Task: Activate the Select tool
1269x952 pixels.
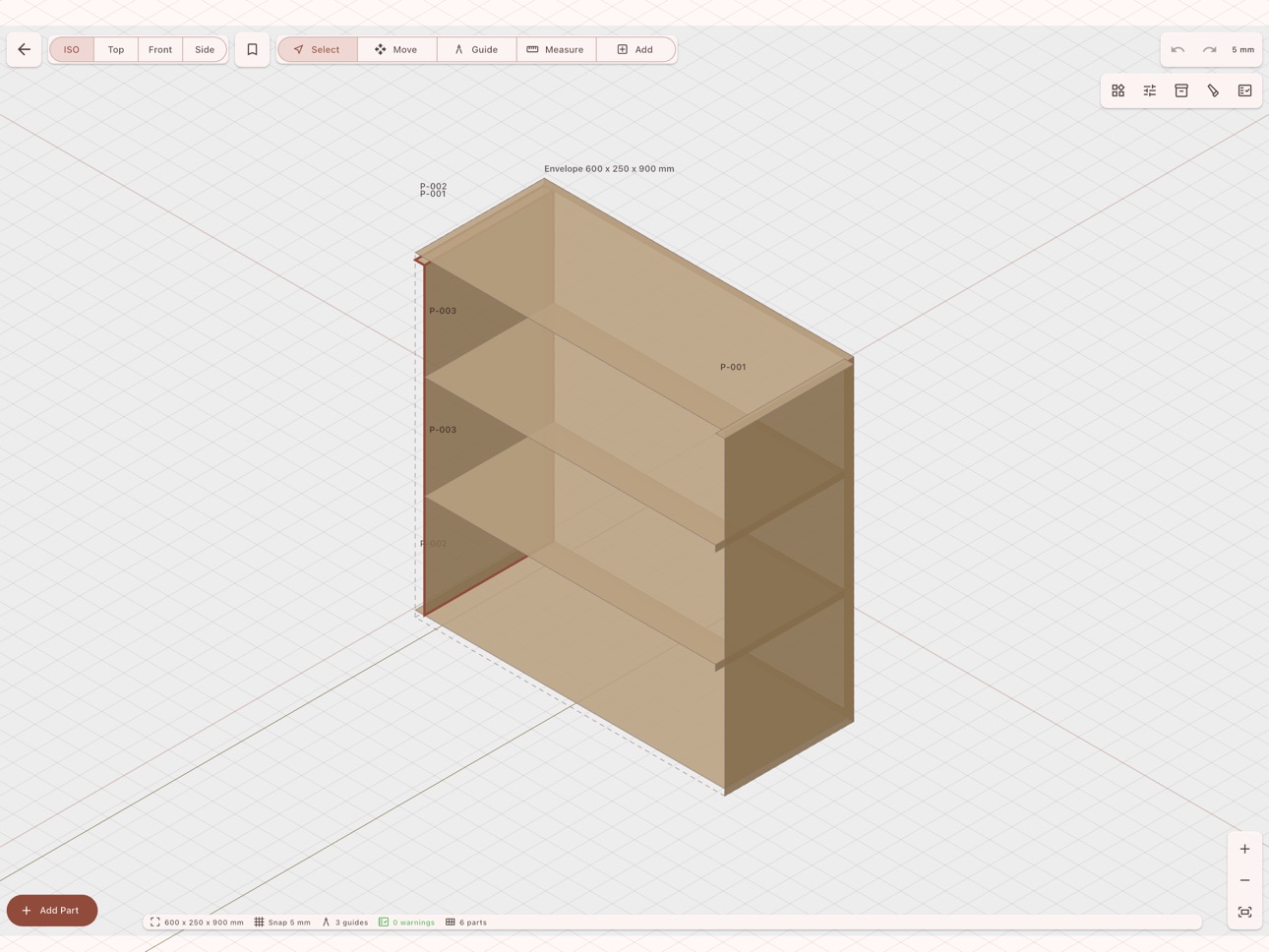Action: pos(318,49)
